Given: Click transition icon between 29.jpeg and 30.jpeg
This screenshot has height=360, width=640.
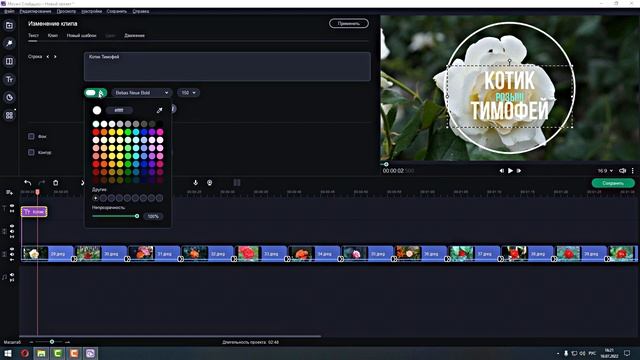Looking at the screenshot, I should click(74, 259).
